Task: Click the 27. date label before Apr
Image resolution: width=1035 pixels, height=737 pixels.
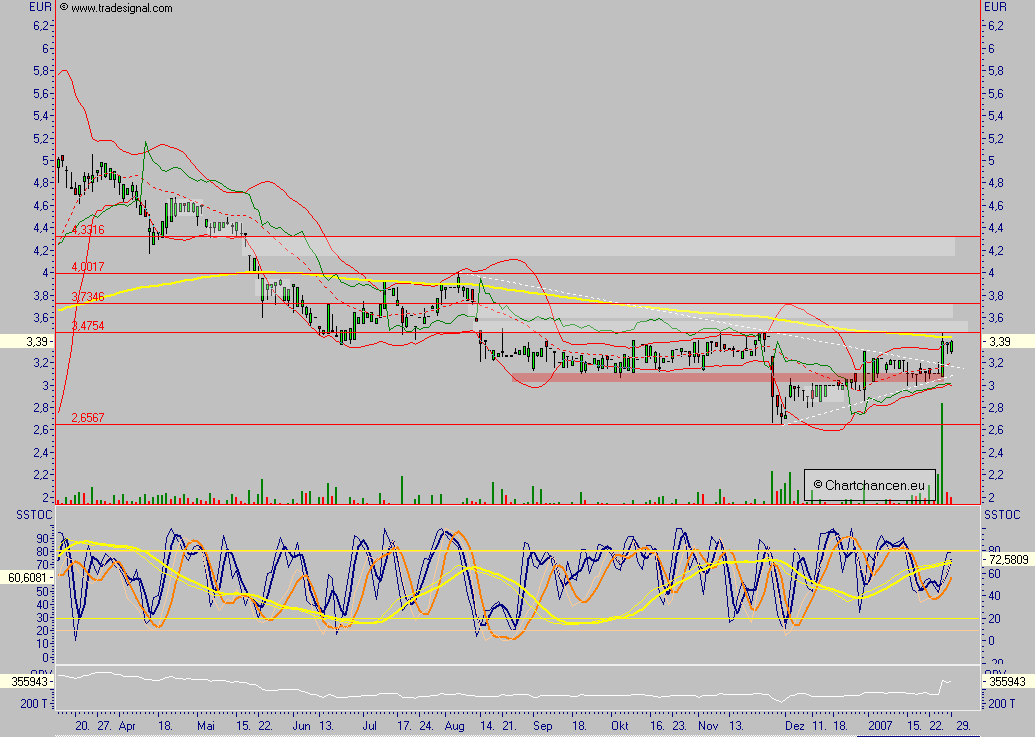Action: tap(105, 726)
